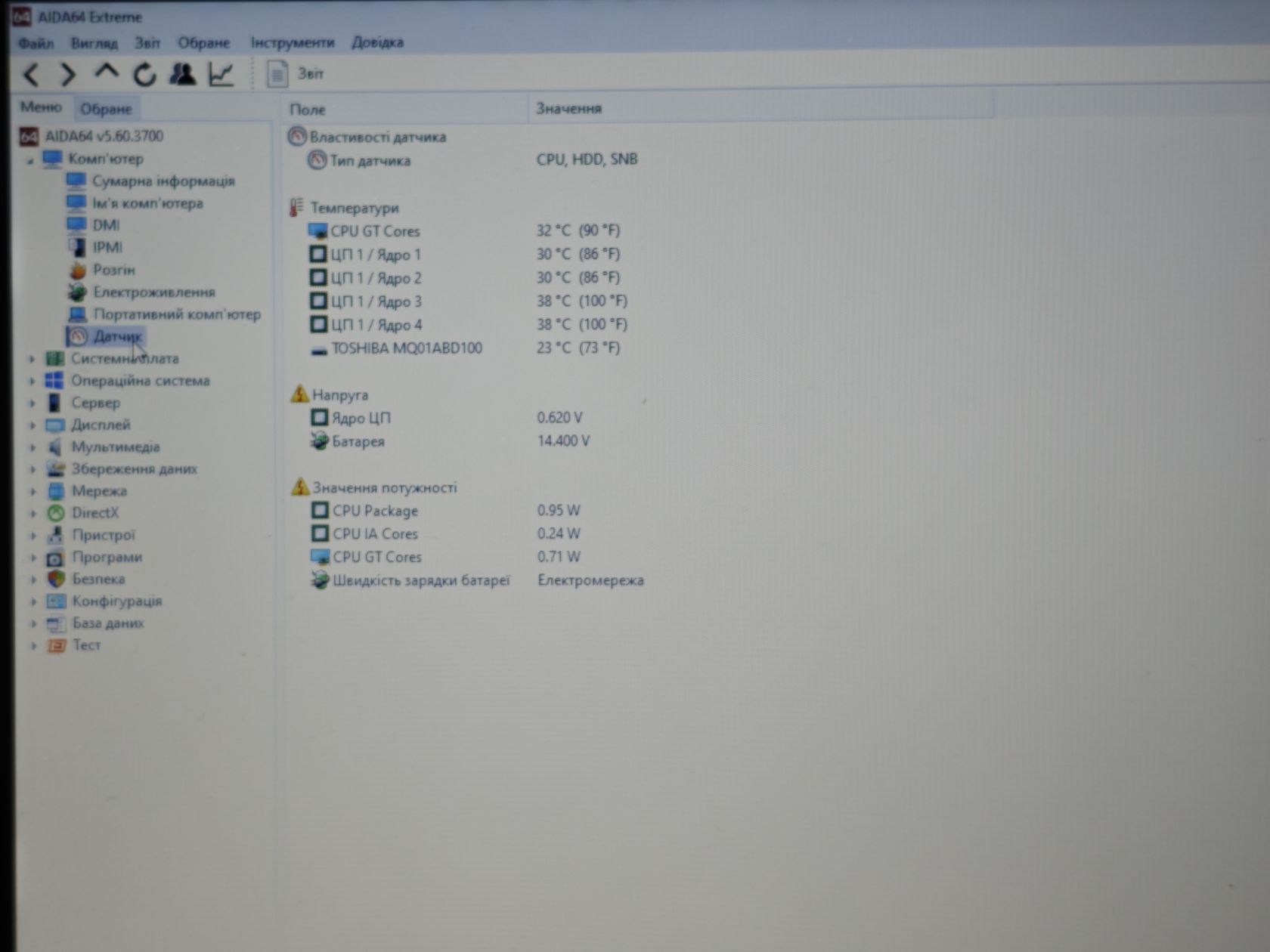Viewport: 1270px width, 952px height.
Task: Click the Звіт report toolbar button
Action: 296,74
